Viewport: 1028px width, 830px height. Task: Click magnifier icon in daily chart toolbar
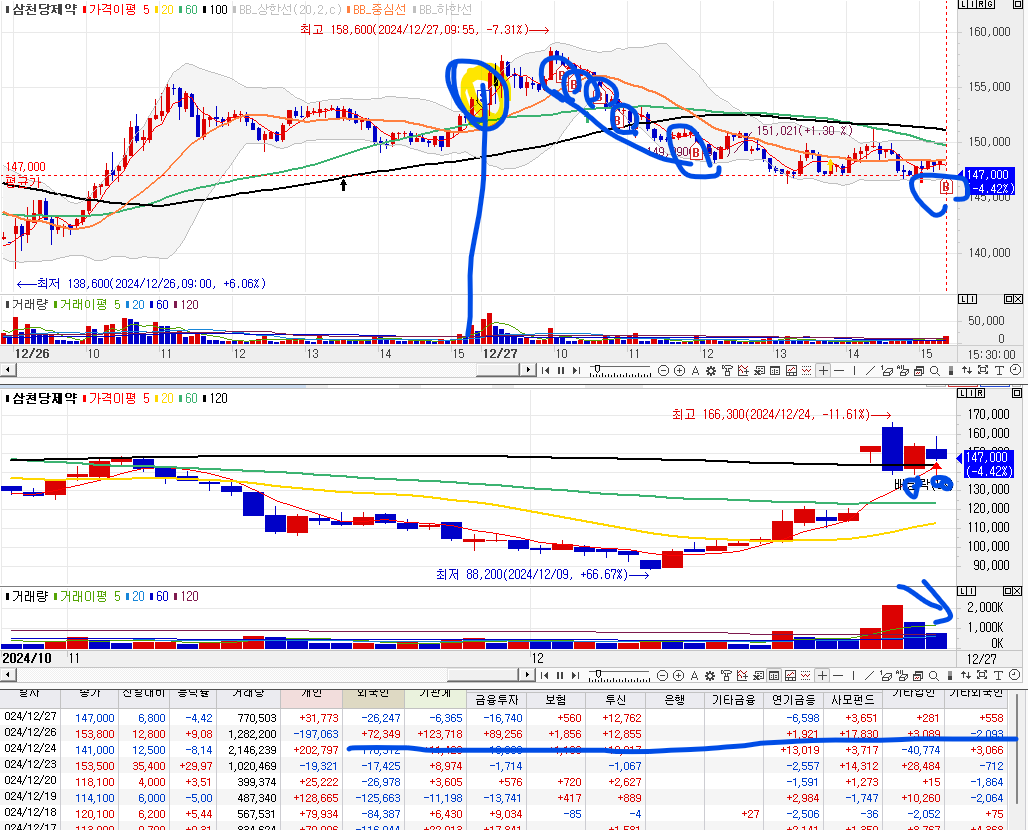pyautogui.click(x=934, y=675)
